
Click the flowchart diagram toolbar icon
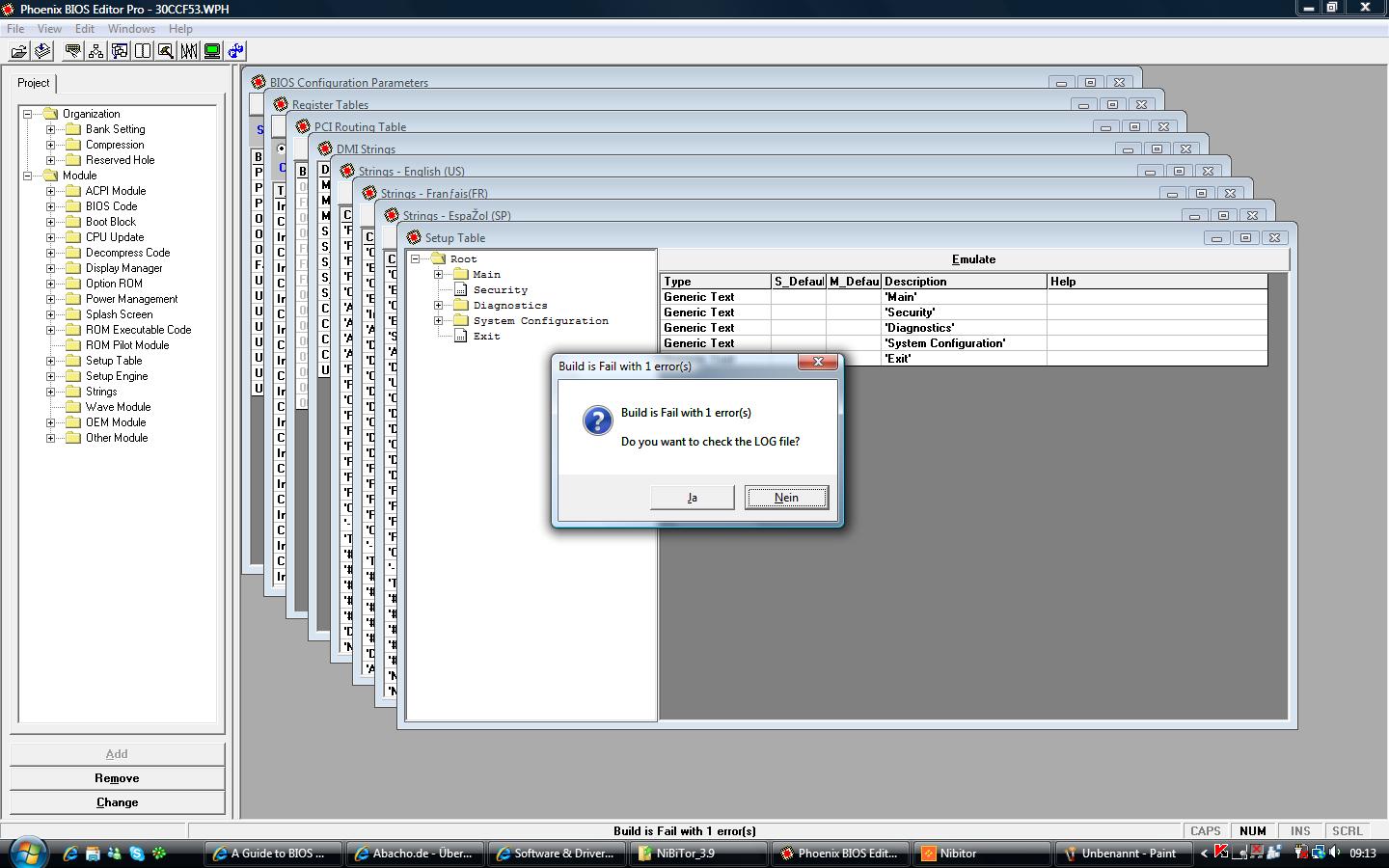click(x=119, y=51)
